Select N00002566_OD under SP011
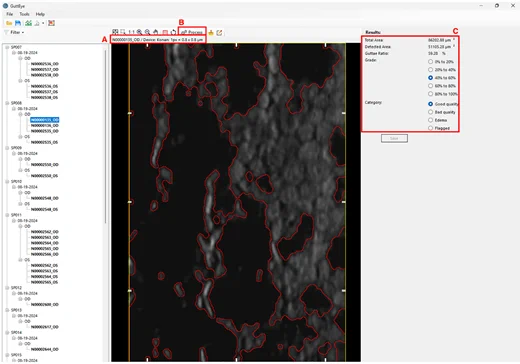This screenshot has height=364, width=520. tap(45, 254)
